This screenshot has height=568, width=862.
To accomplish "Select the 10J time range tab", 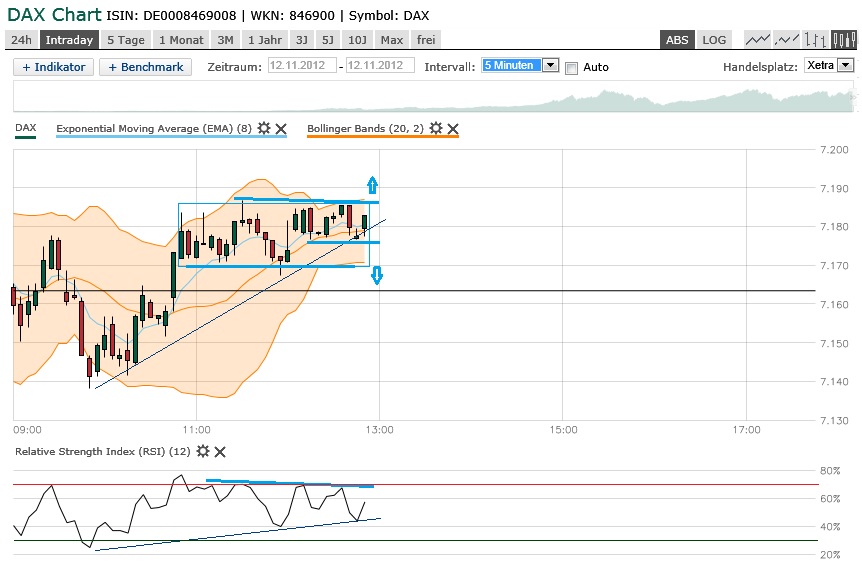I will click(x=357, y=40).
